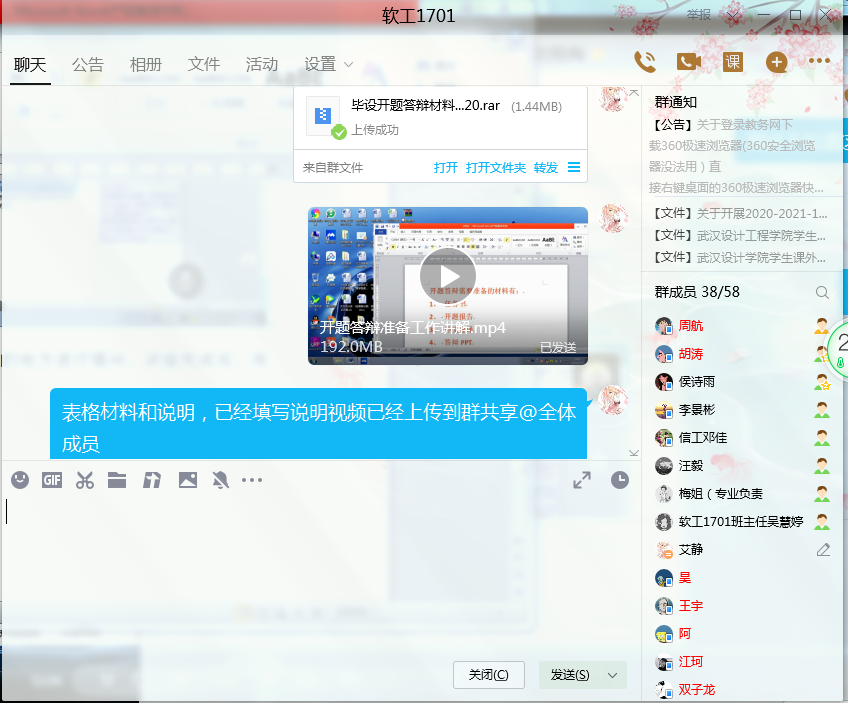Play the 开题答辩准备工作讲解.mp4 video

click(447, 275)
